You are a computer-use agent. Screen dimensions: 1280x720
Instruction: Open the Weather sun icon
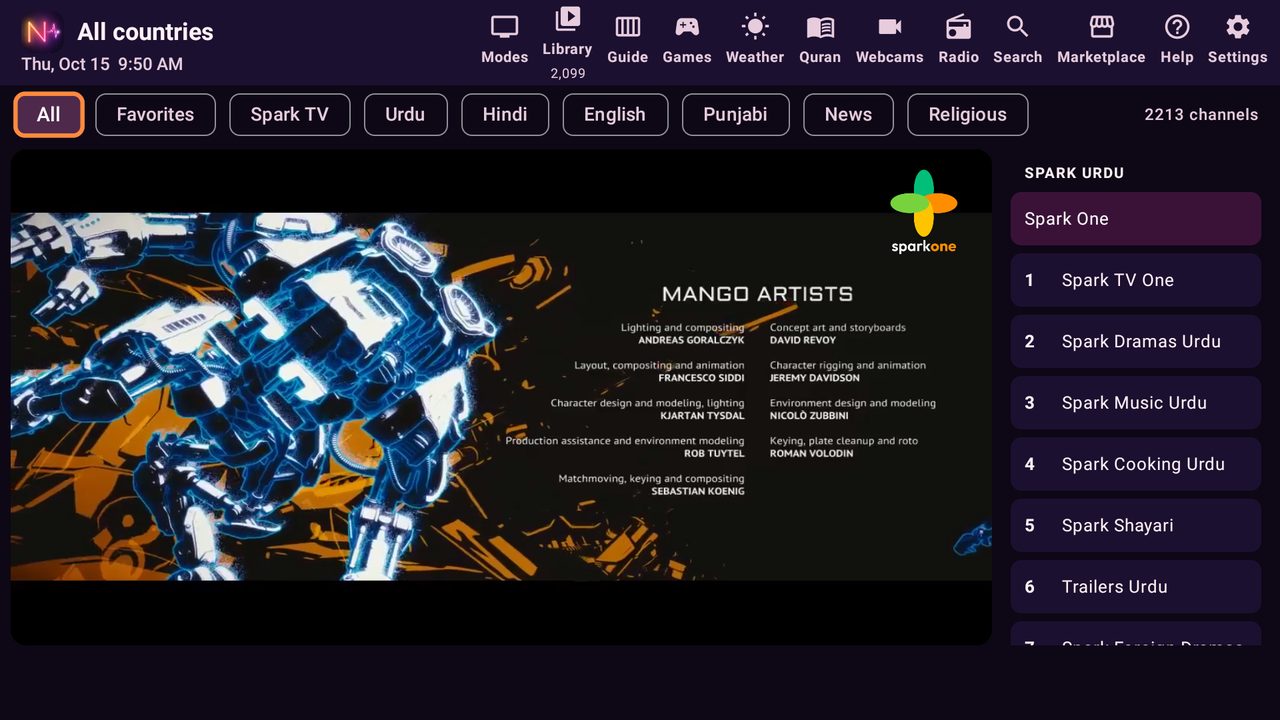point(755,27)
